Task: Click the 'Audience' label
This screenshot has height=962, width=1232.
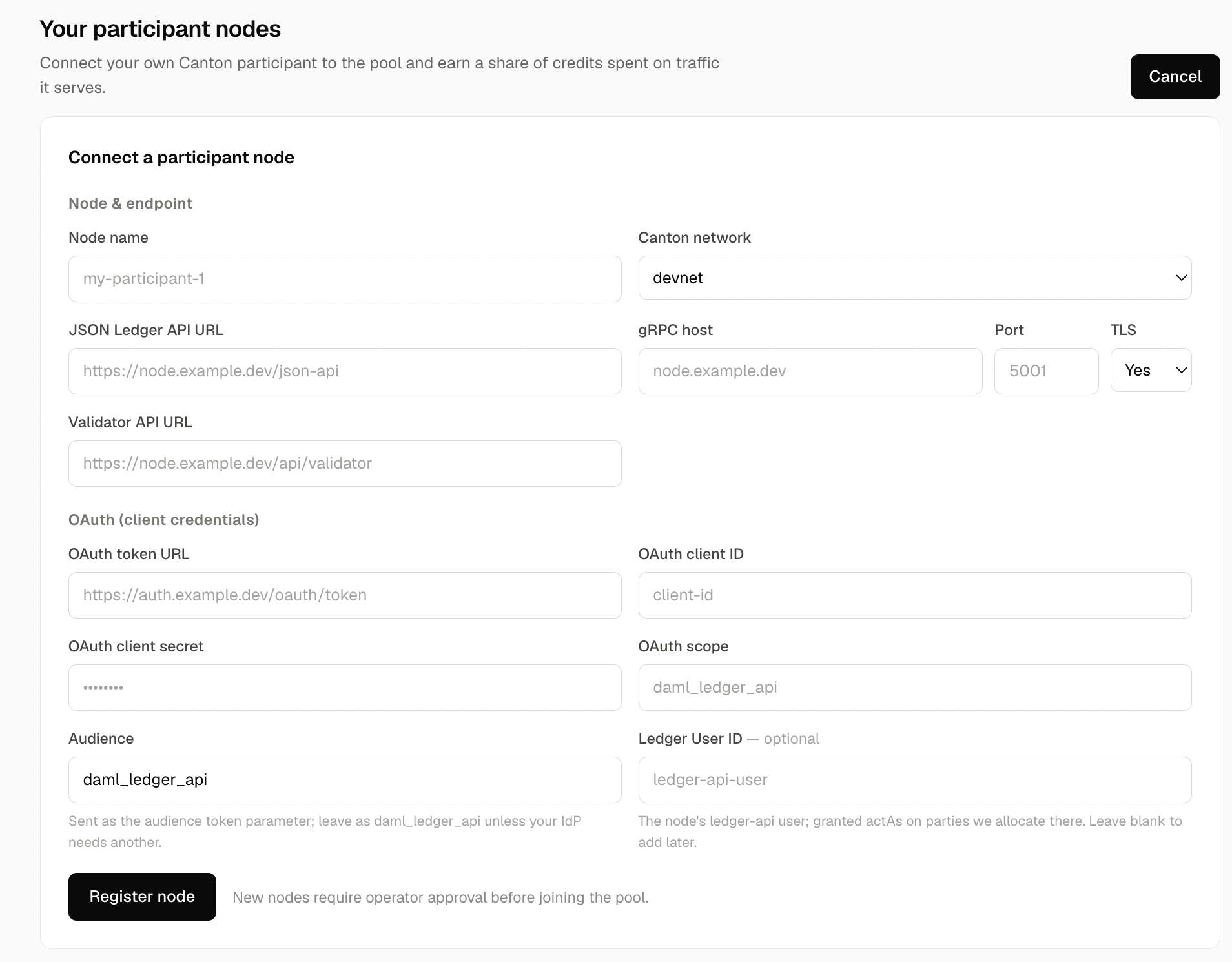Action: (101, 739)
